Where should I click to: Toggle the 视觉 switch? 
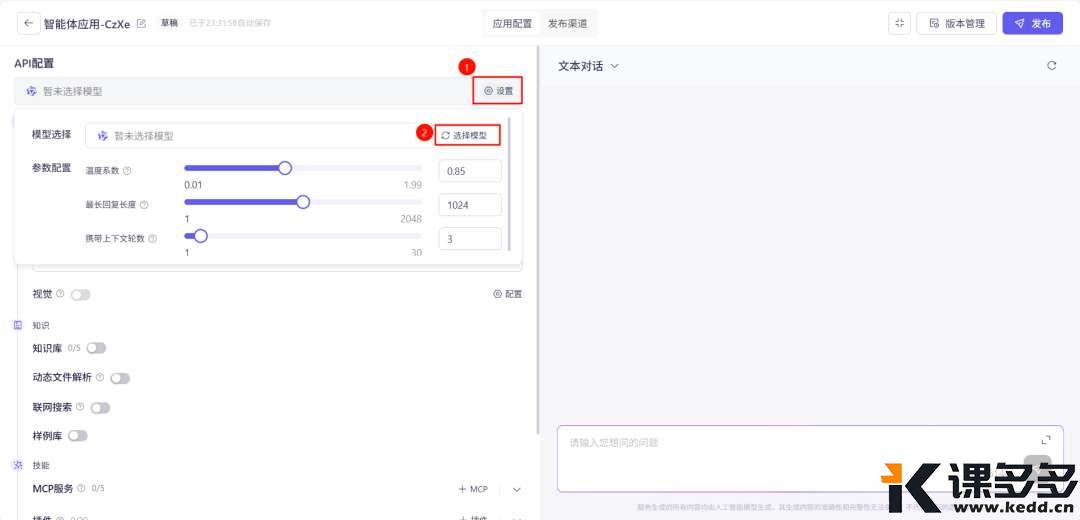80,294
